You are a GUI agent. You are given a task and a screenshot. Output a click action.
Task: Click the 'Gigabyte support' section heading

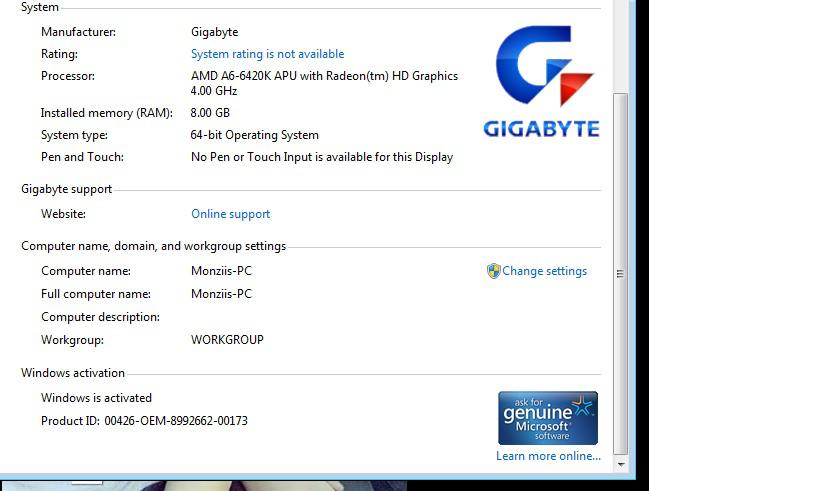pyautogui.click(x=67, y=189)
